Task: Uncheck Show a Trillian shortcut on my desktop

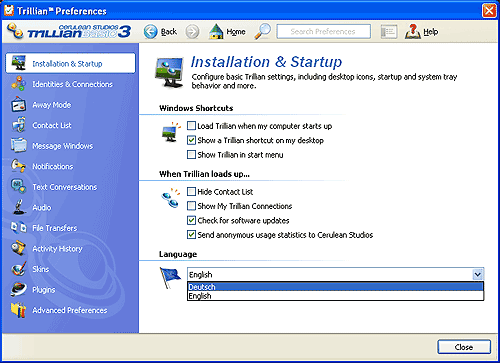Action: (191, 140)
